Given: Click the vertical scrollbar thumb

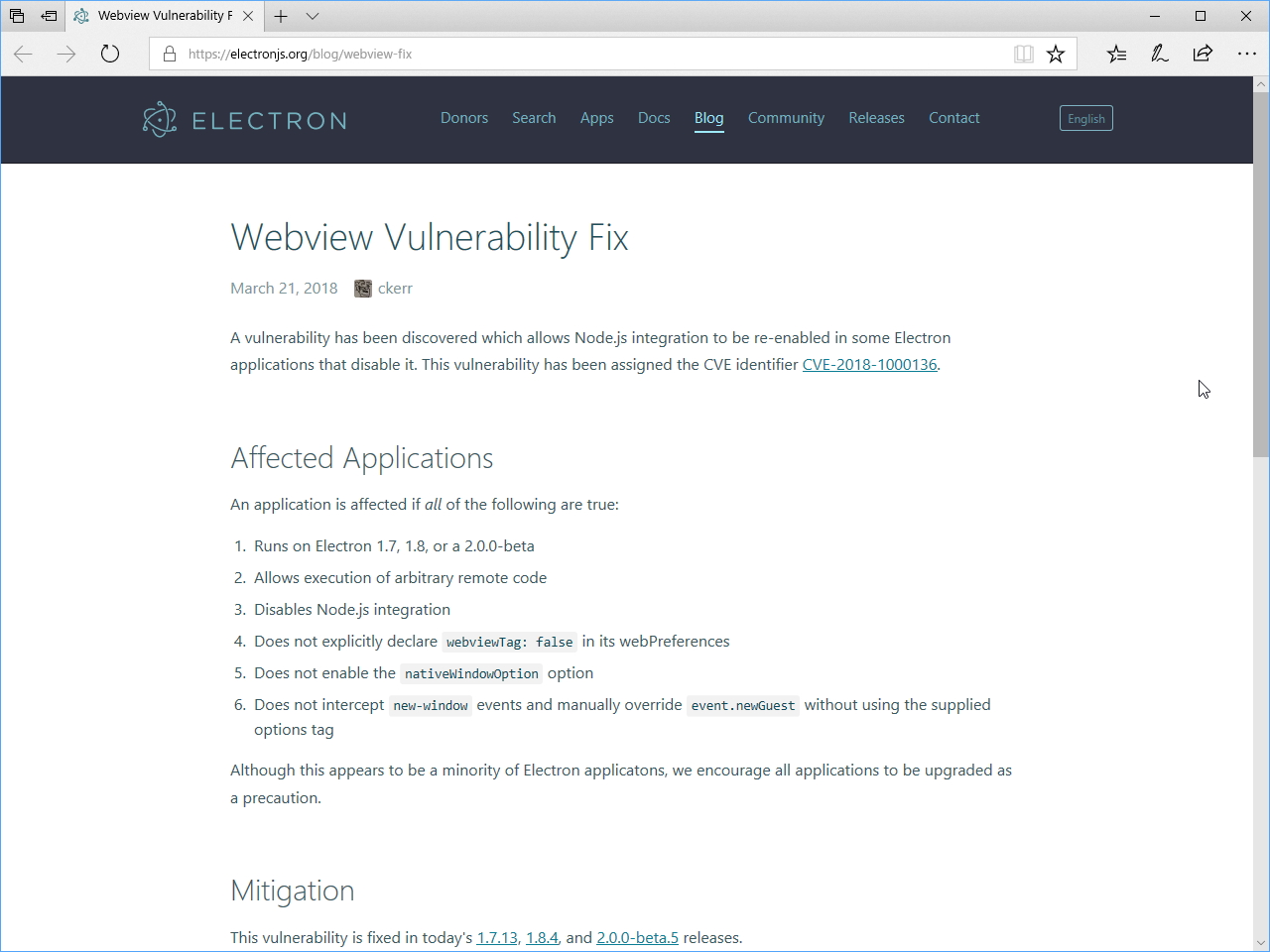Looking at the screenshot, I should (x=1261, y=273).
